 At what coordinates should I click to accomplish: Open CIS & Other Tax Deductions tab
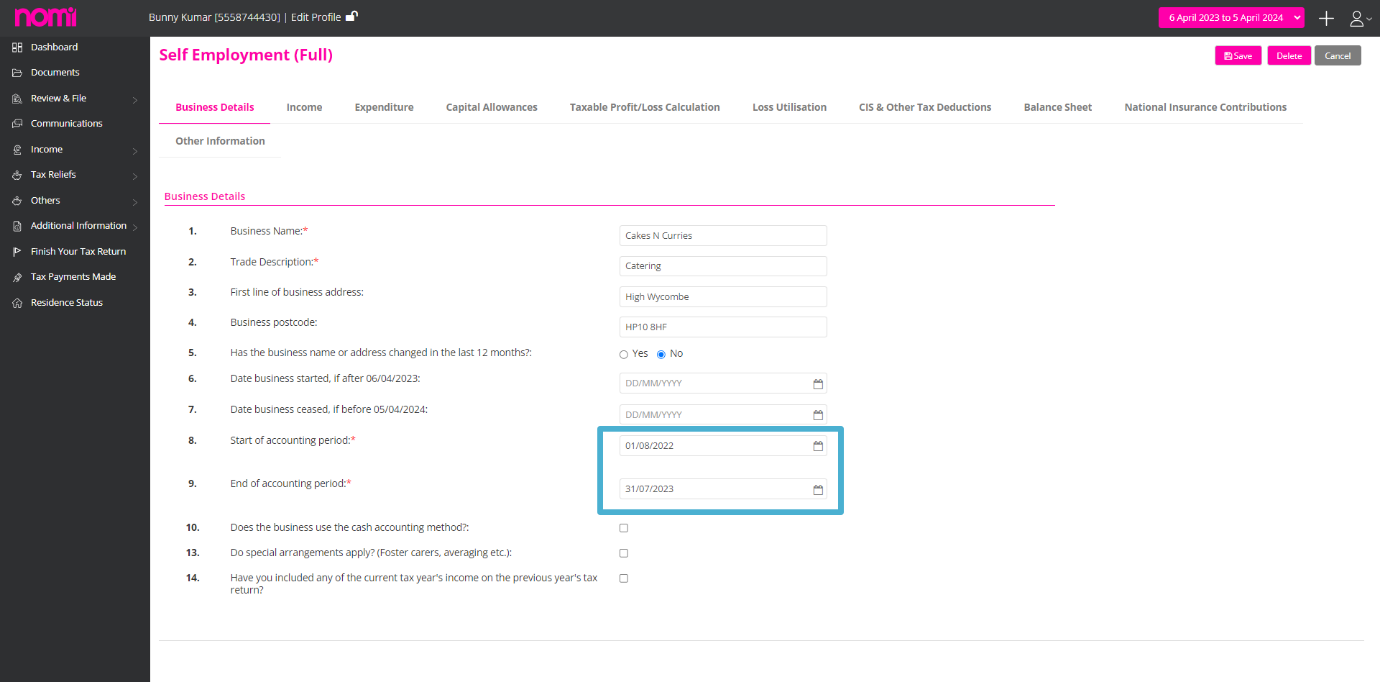pyautogui.click(x=925, y=107)
